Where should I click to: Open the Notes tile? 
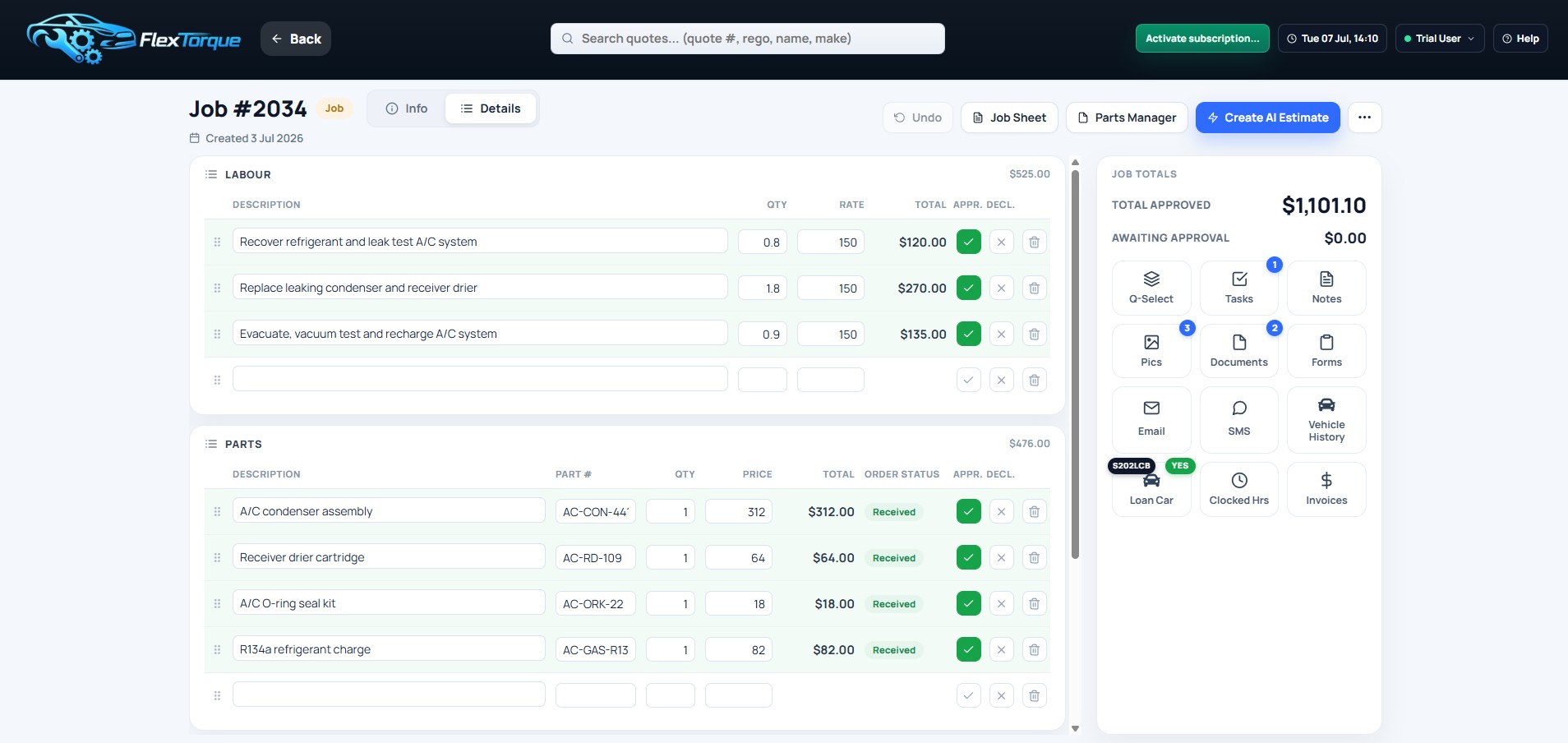pos(1326,288)
